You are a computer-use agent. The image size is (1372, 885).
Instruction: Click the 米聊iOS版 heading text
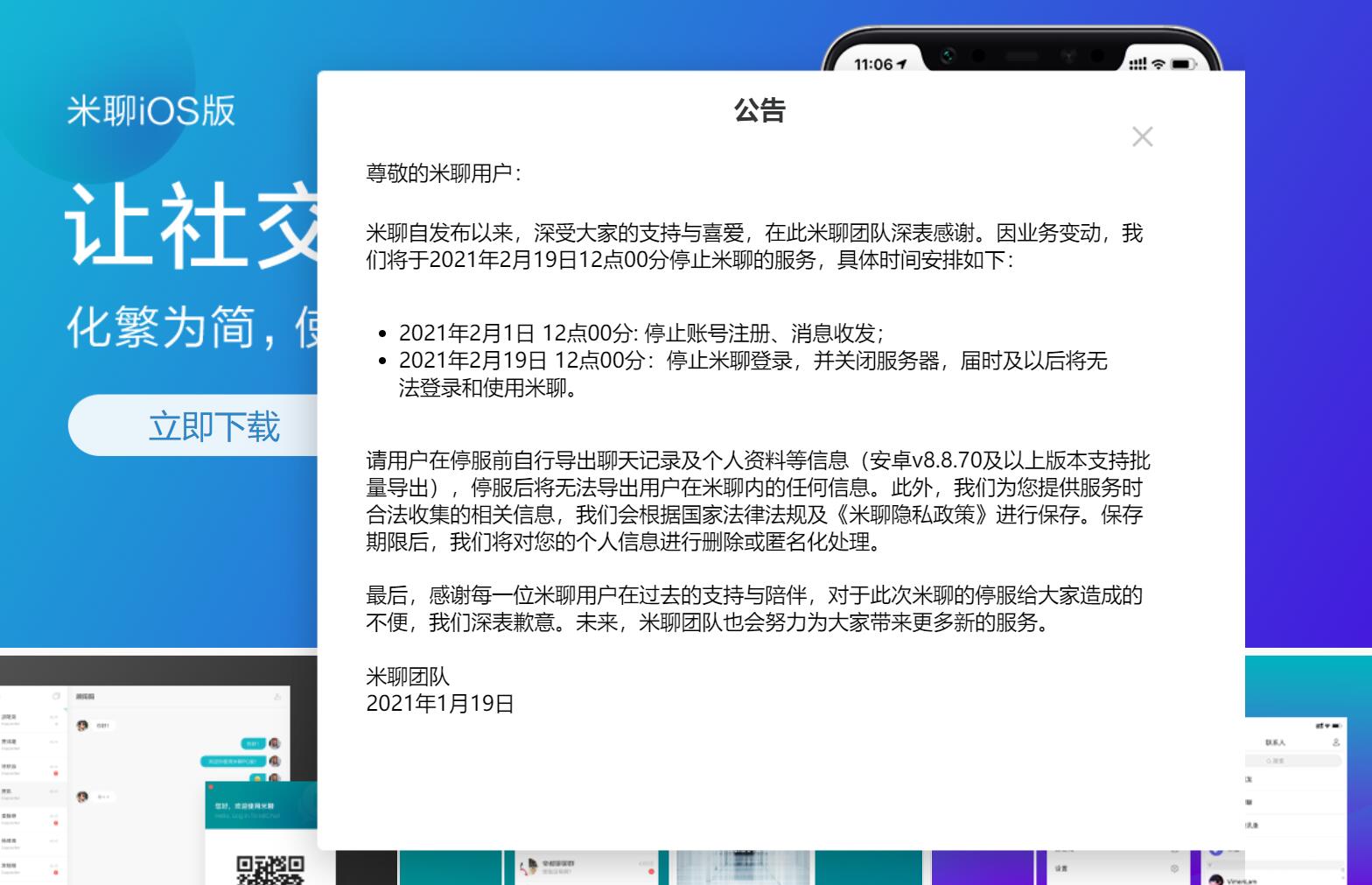(151, 111)
